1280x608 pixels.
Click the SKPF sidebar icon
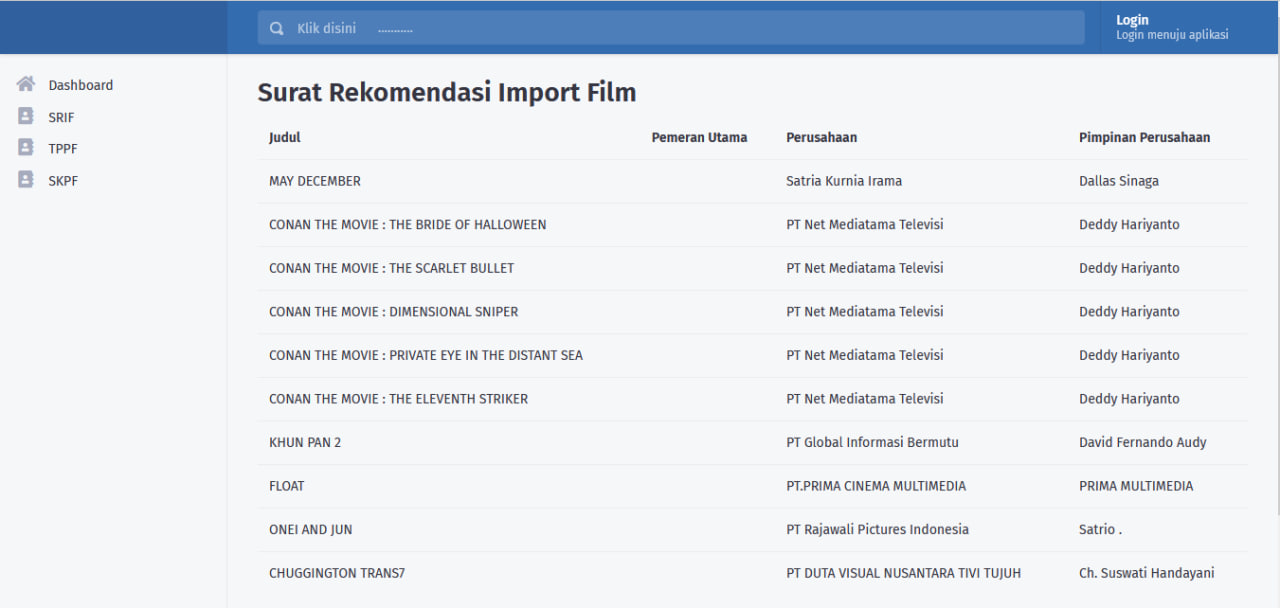pos(26,180)
